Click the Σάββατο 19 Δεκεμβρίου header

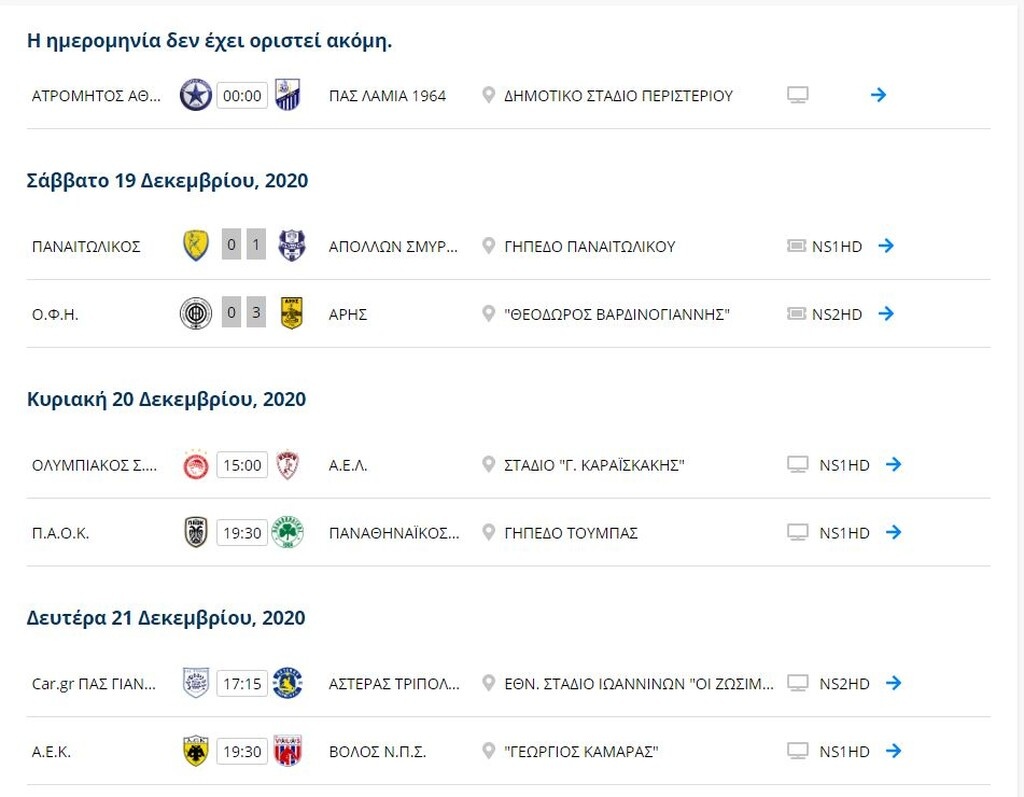coord(166,181)
